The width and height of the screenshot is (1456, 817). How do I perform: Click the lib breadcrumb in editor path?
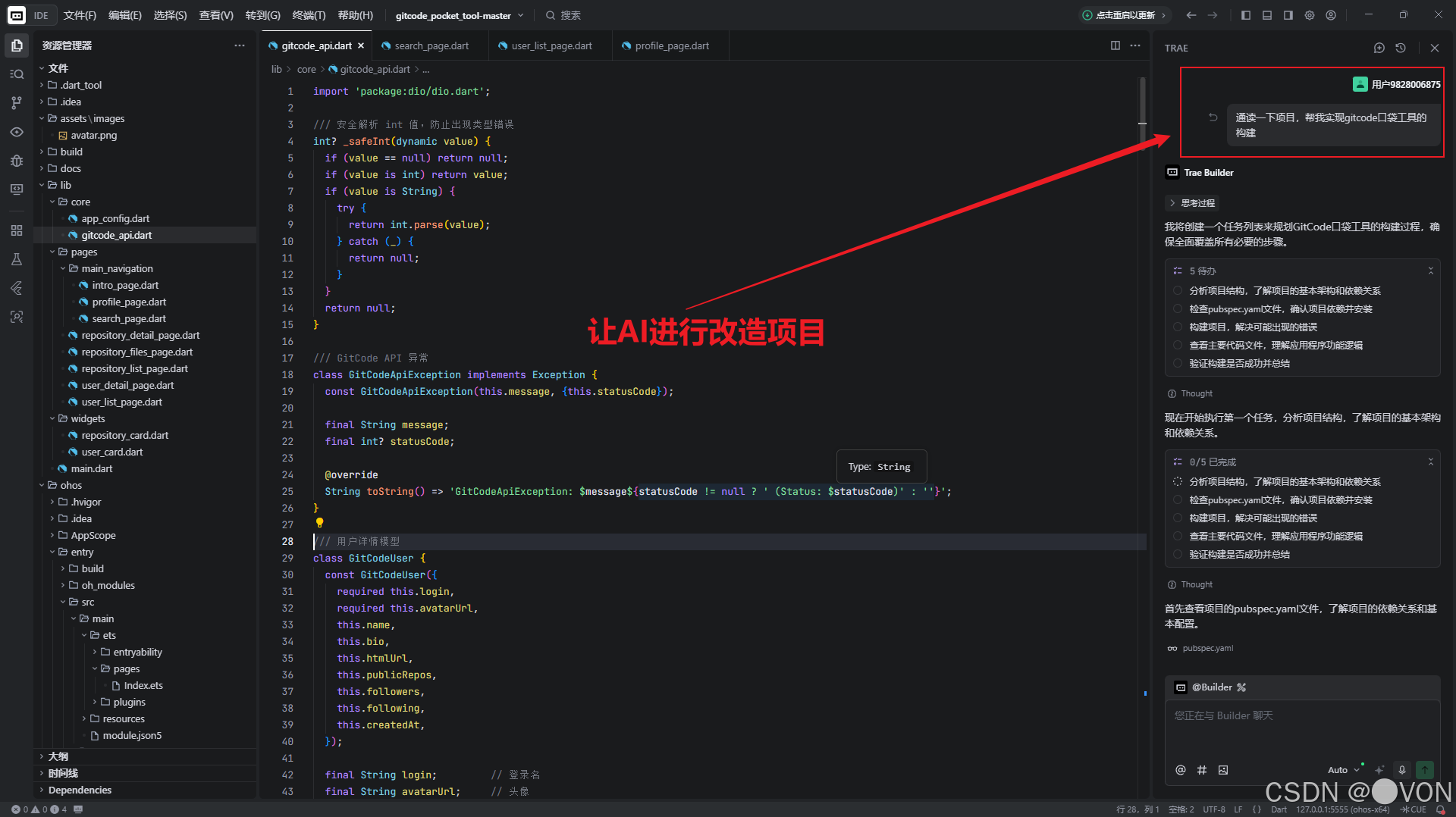click(x=277, y=69)
